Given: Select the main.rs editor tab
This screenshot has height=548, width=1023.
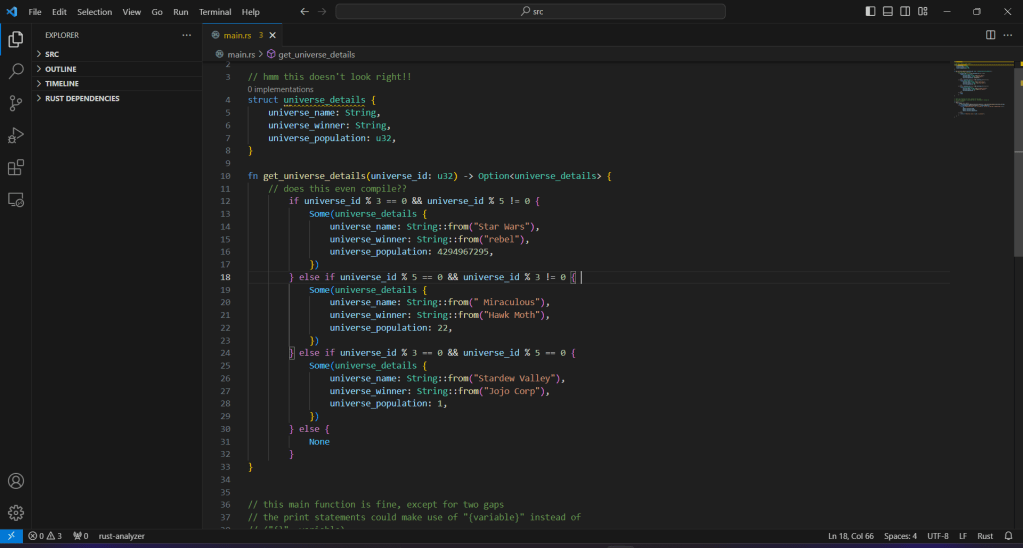Looking at the screenshot, I should tap(238, 35).
